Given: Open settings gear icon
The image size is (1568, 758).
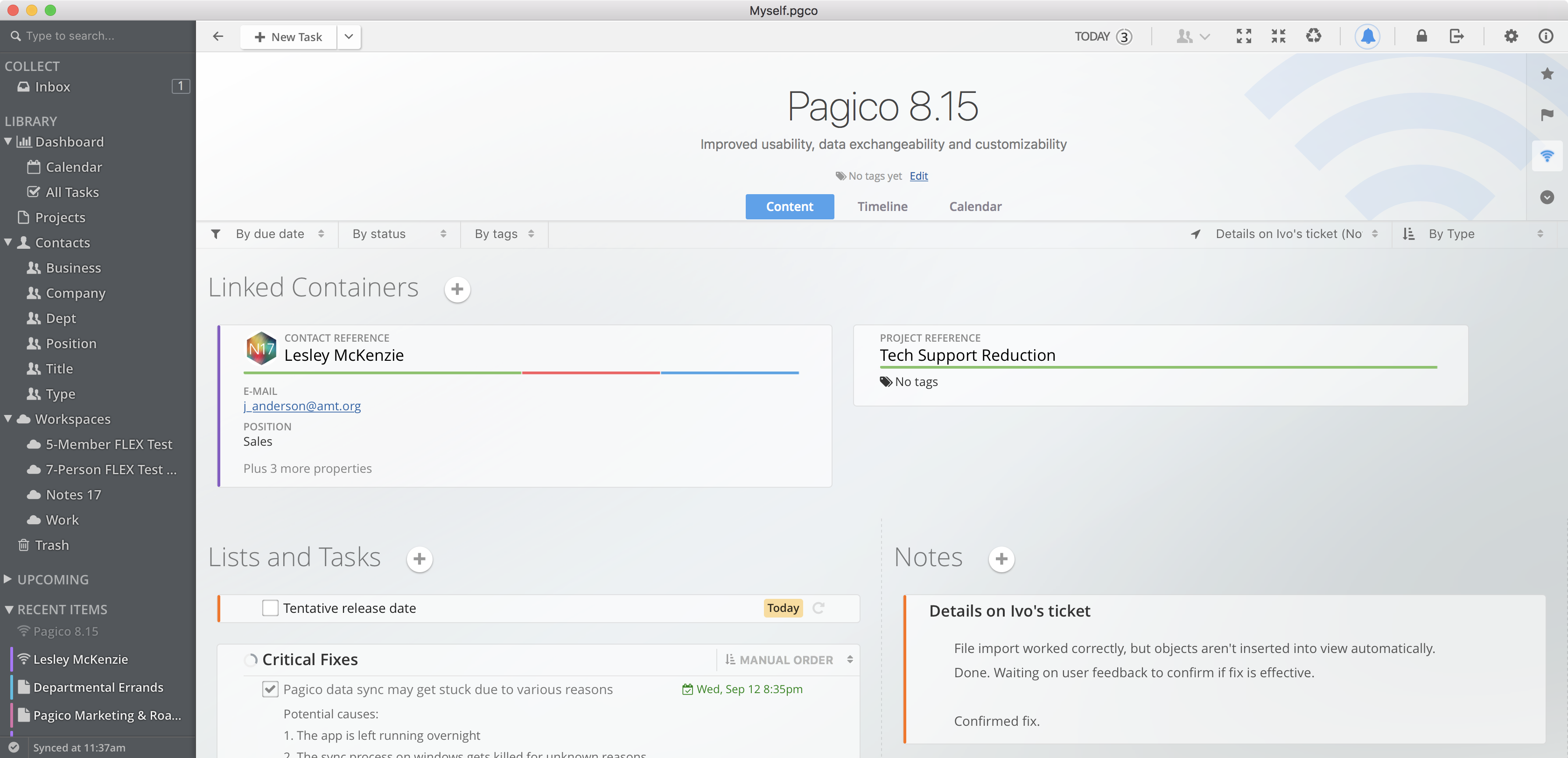Looking at the screenshot, I should pyautogui.click(x=1511, y=36).
